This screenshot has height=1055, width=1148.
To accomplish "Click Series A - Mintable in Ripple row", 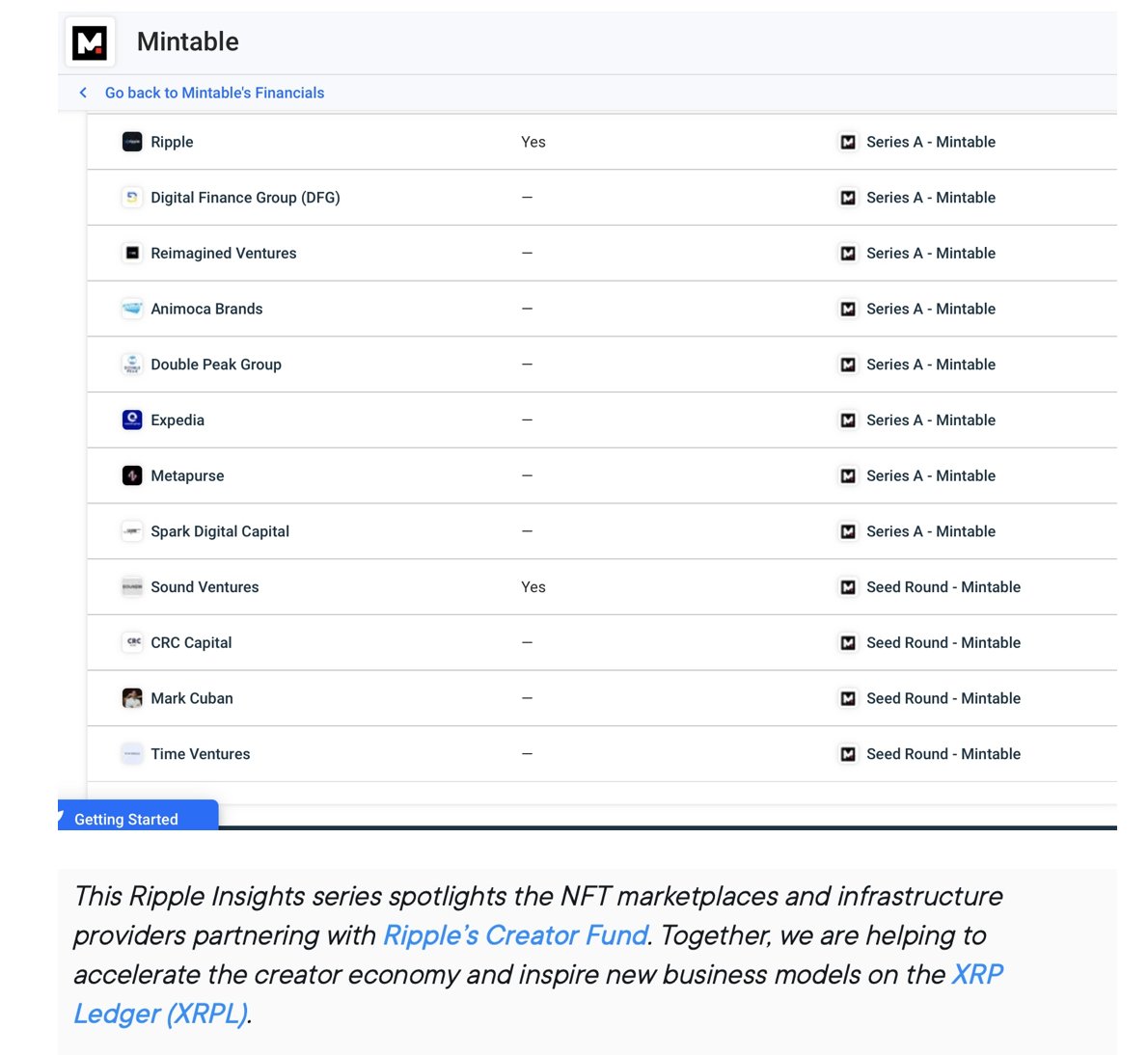I will click(930, 142).
